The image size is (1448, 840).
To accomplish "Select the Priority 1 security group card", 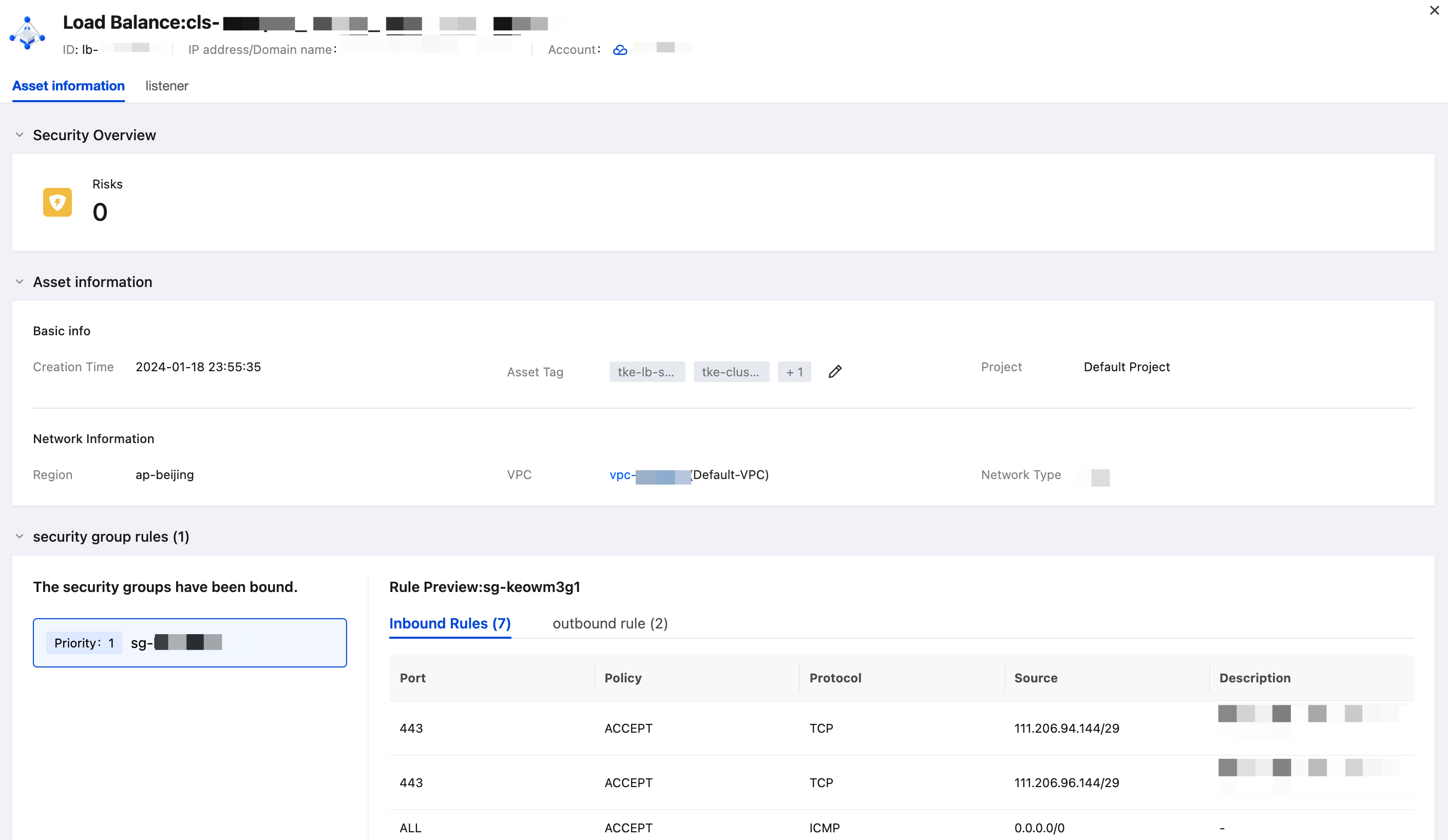I will tap(189, 642).
